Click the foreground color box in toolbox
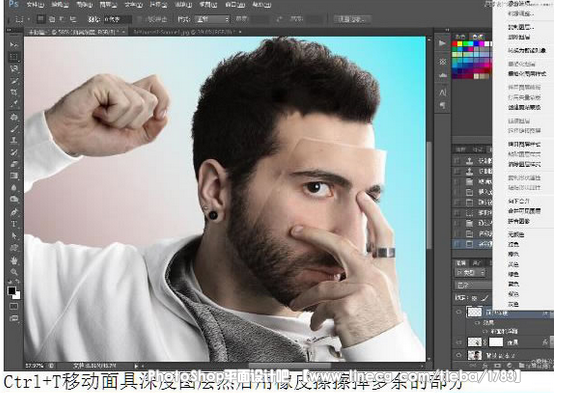The width and height of the screenshot is (571, 393). click(12, 290)
